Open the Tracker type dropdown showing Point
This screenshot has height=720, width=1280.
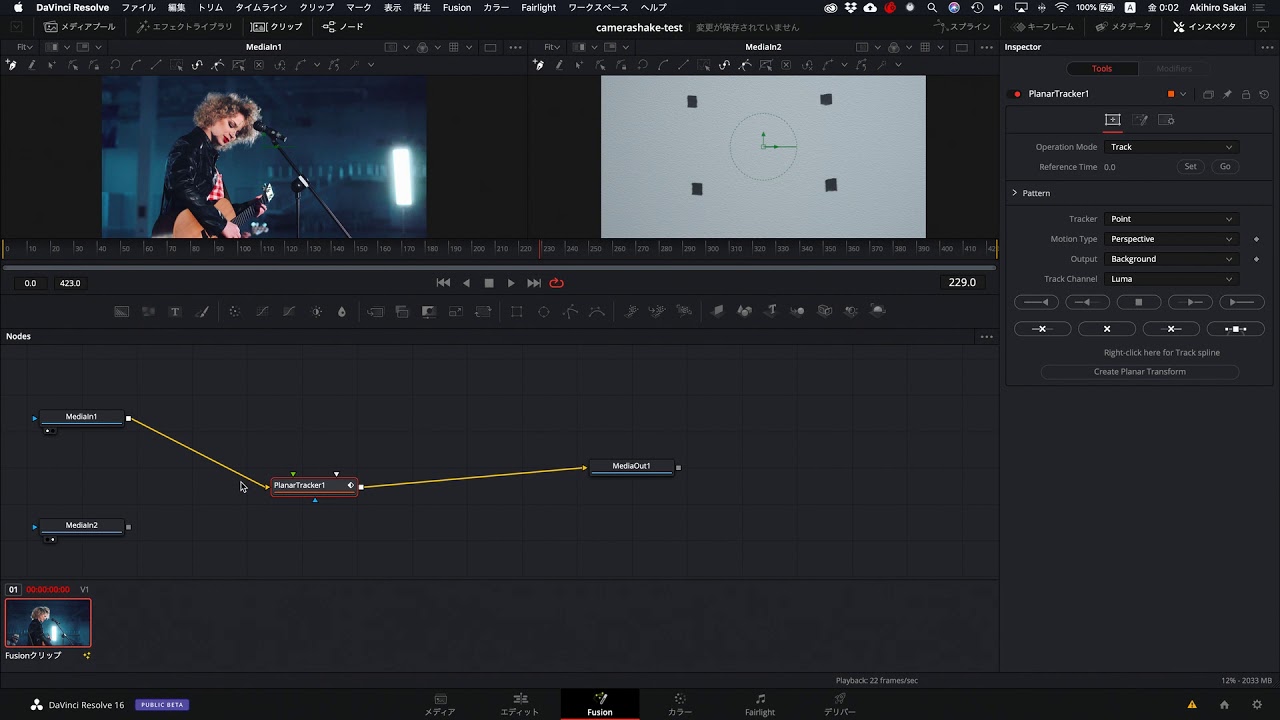(x=1171, y=219)
